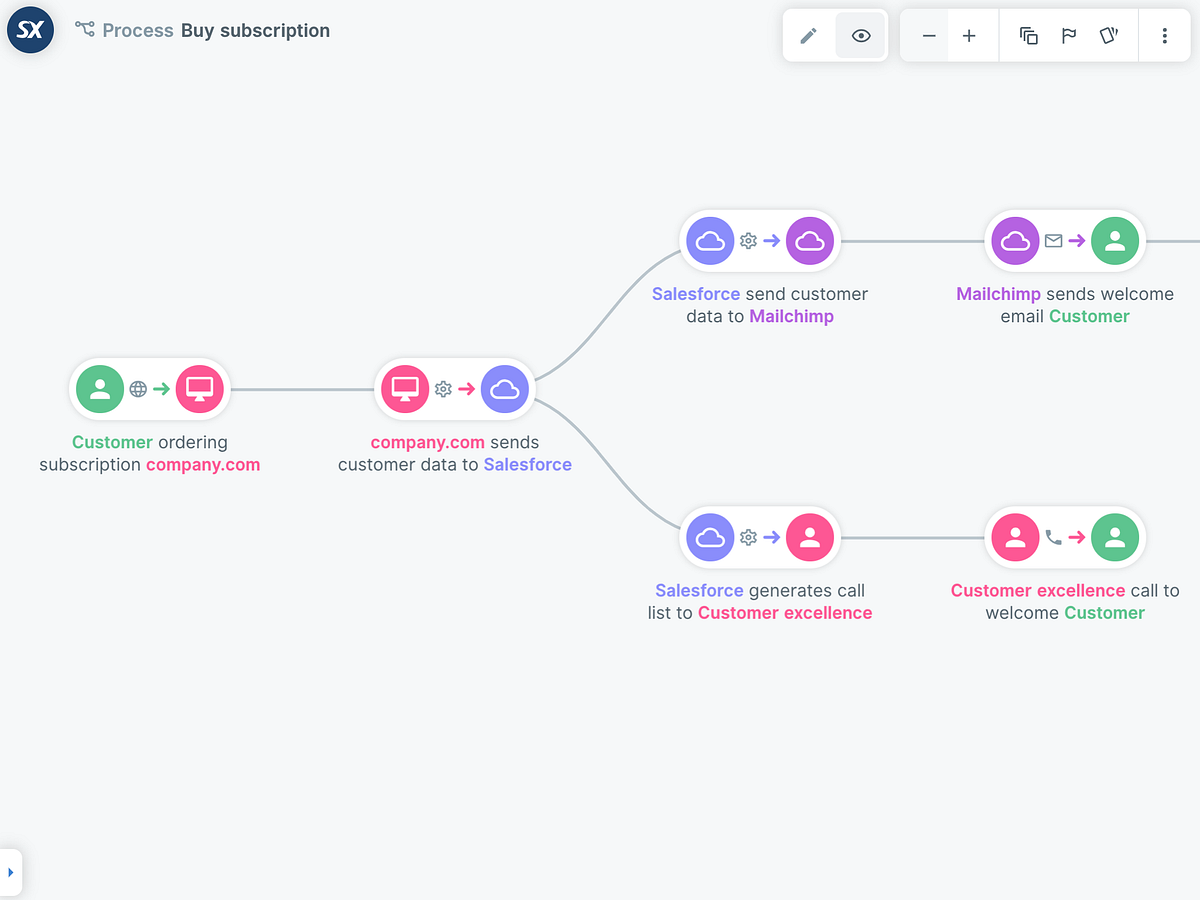The image size is (1200, 900).
Task: Click the phone icon in the Customer excellence call node
Action: pyautogui.click(x=1054, y=537)
